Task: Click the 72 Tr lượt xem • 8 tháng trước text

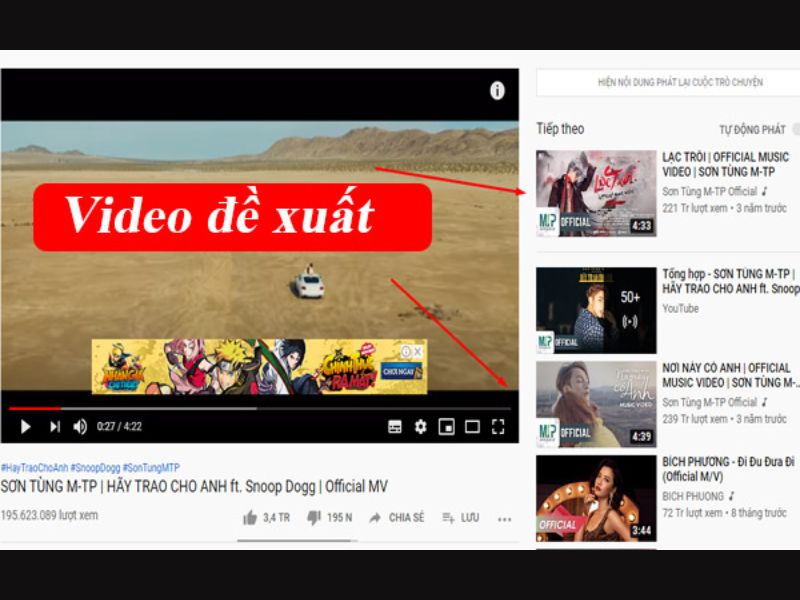Action: (x=724, y=513)
